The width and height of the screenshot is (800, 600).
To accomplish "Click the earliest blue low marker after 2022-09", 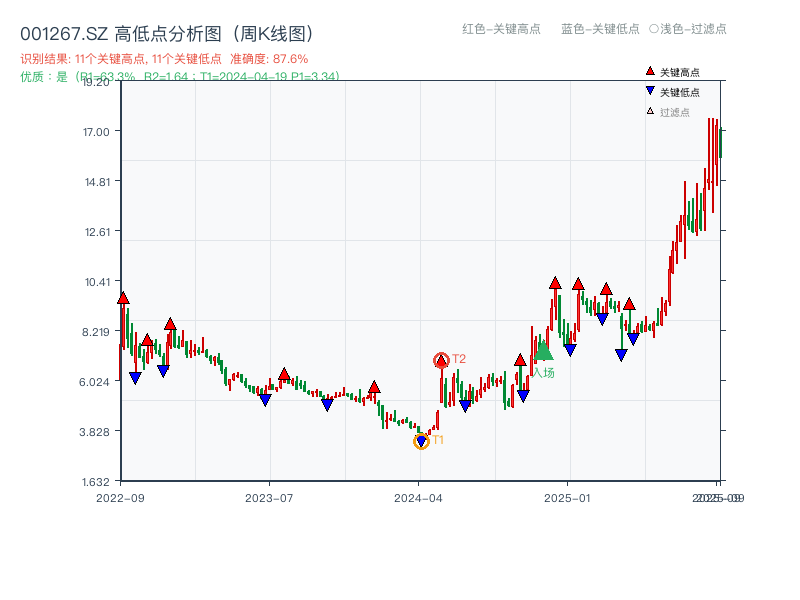I will click(135, 378).
